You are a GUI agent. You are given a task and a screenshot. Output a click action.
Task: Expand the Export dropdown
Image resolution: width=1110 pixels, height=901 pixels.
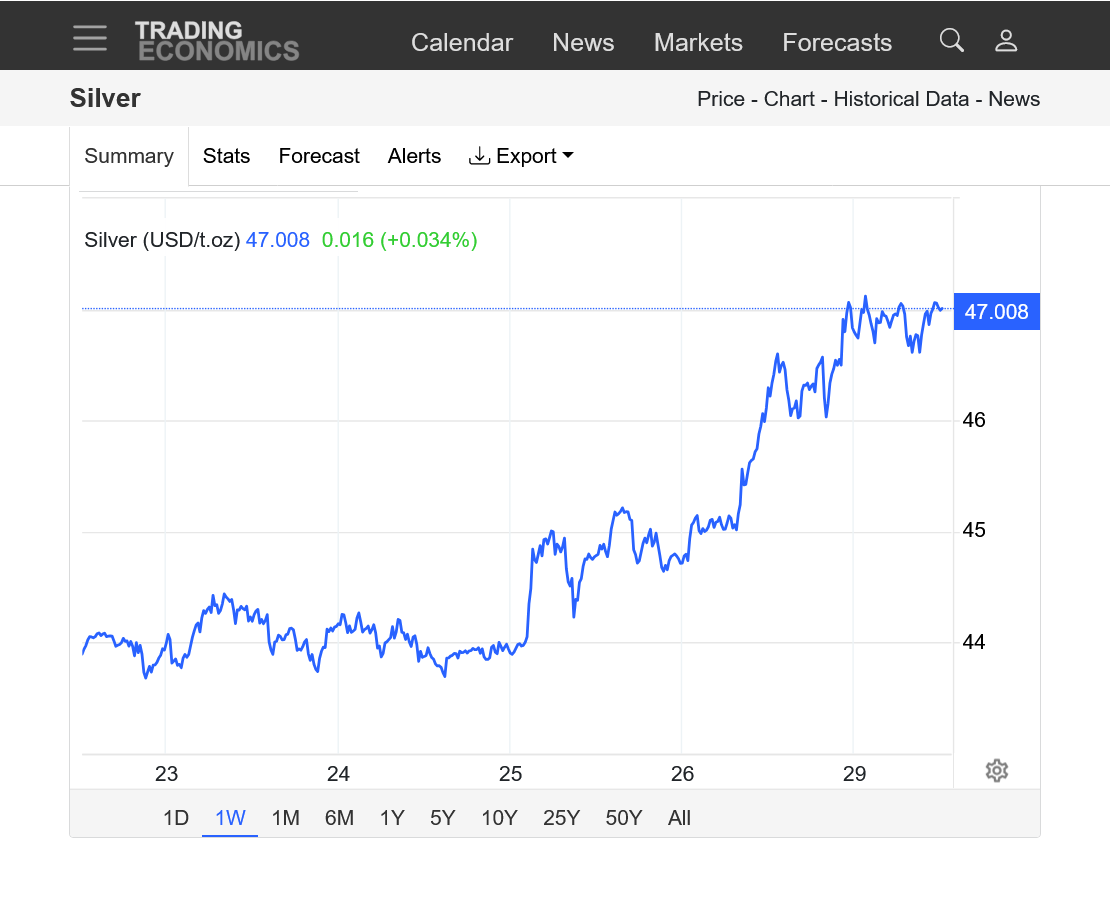point(521,156)
